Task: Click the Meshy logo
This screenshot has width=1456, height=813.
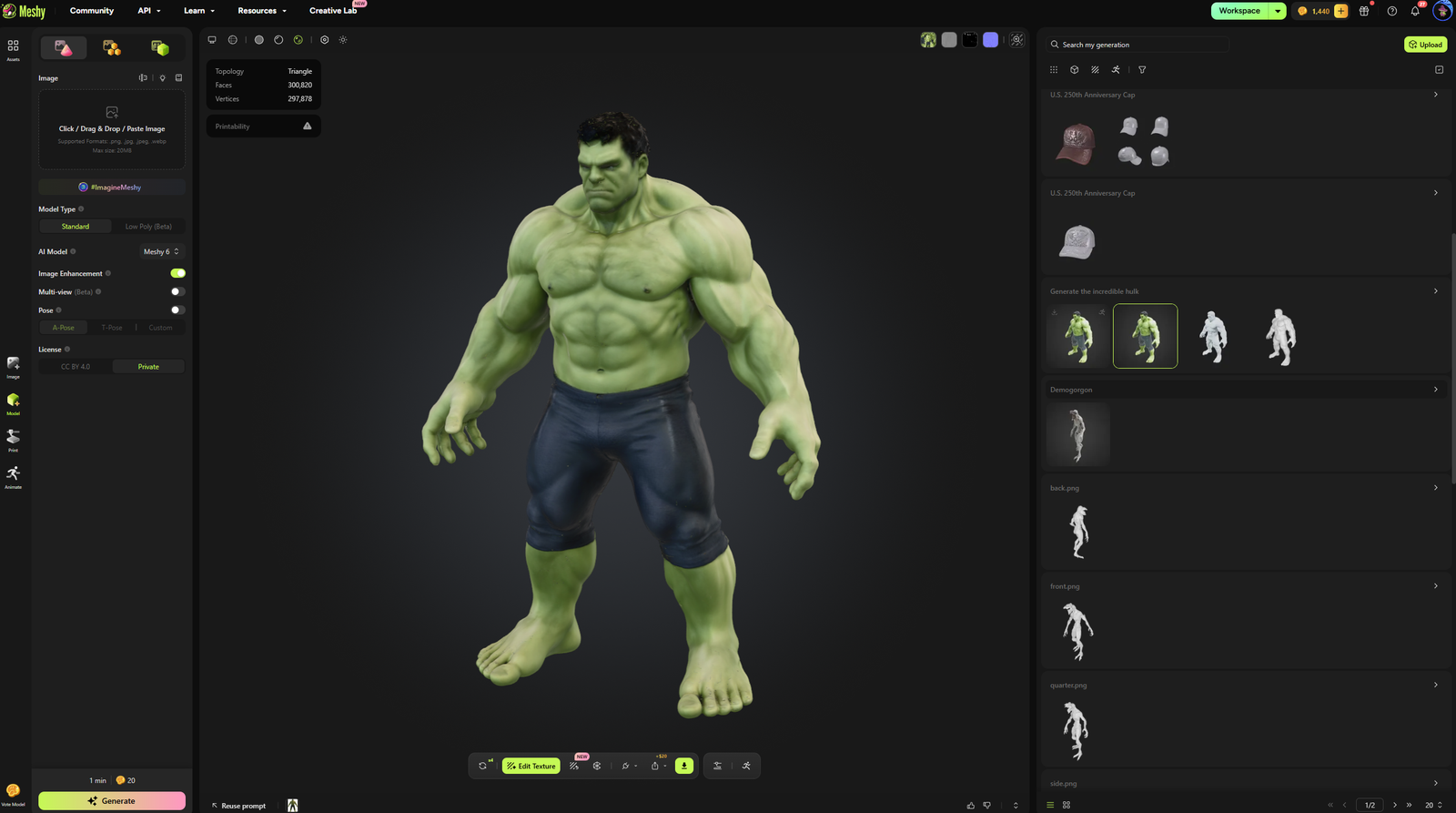Action: tap(25, 11)
